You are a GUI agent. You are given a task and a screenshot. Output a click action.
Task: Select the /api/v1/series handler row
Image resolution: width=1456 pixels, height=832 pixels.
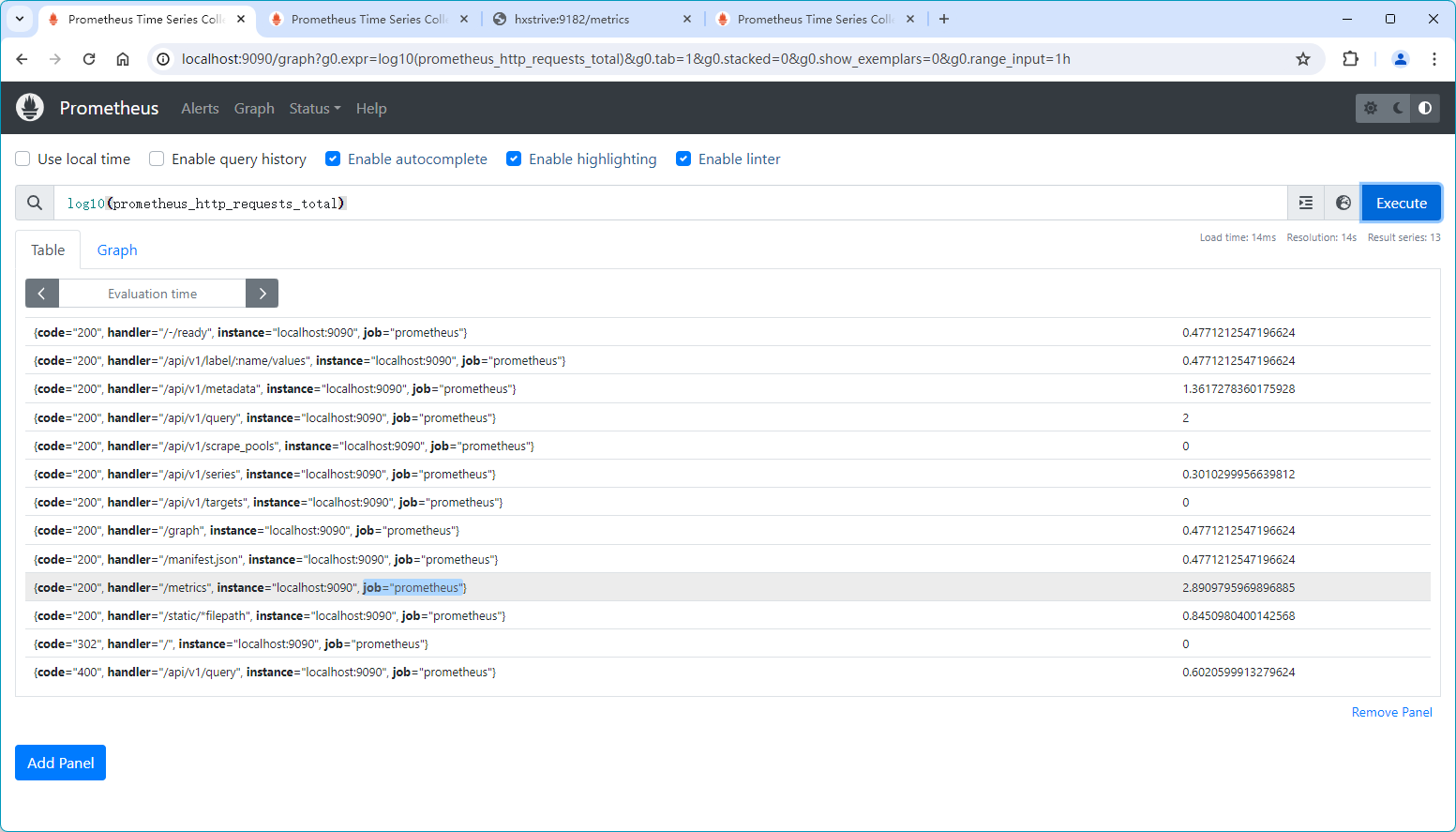coord(728,474)
